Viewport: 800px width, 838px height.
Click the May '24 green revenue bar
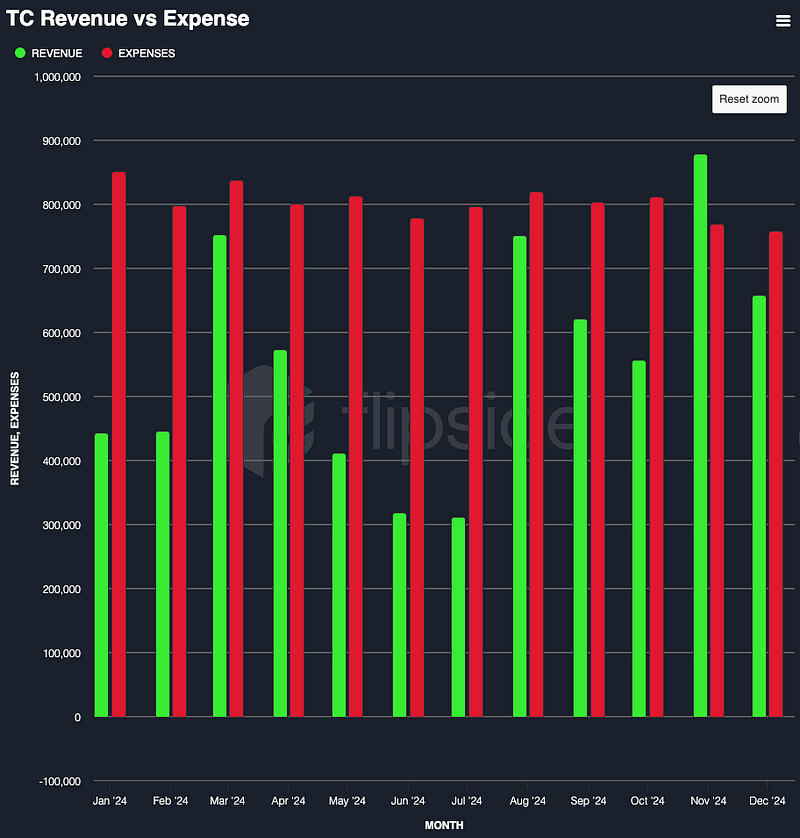coord(339,585)
